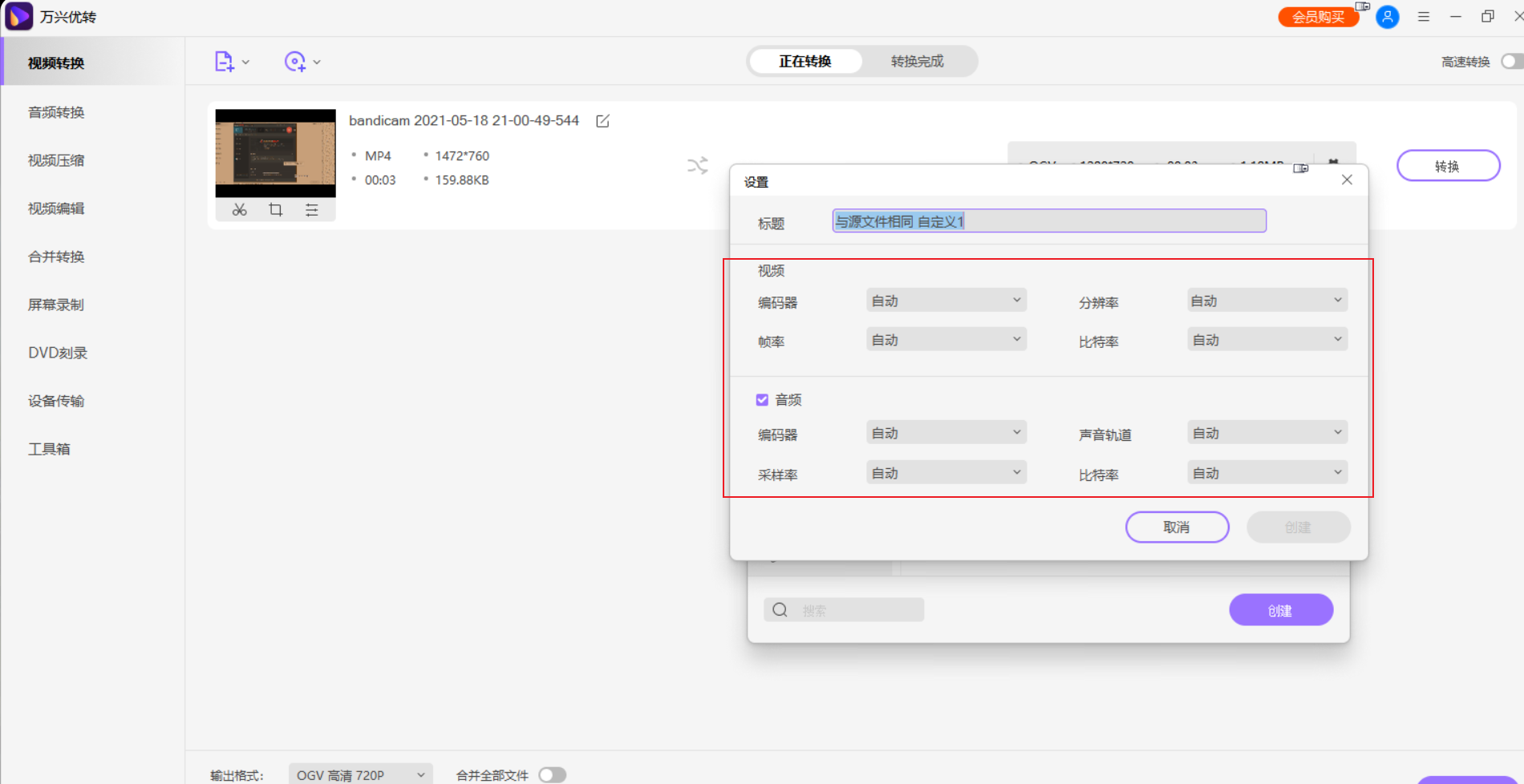Select the crop tool icon
1524x784 pixels.
[275, 210]
